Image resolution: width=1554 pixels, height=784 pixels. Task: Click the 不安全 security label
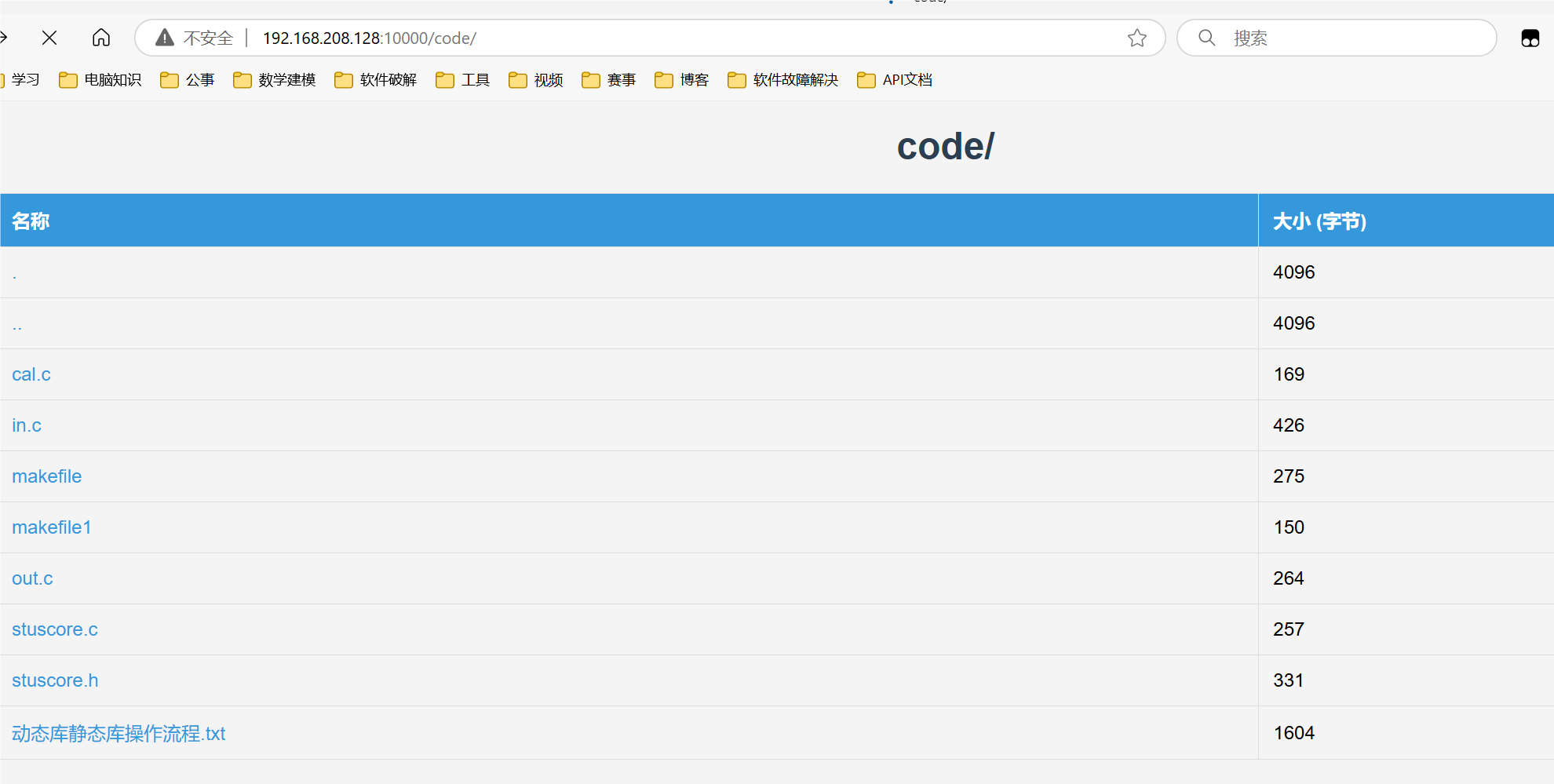click(208, 38)
